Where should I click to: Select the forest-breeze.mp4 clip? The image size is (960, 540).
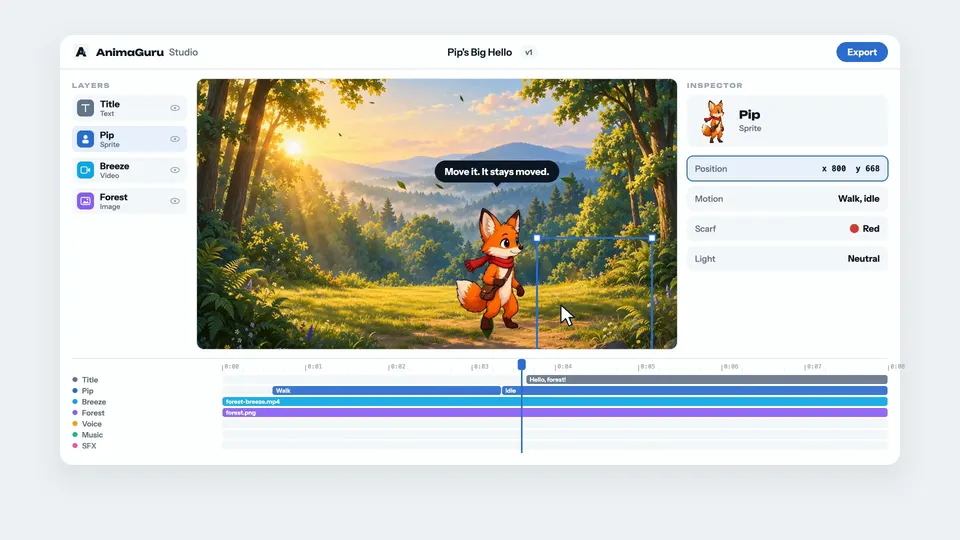click(555, 402)
